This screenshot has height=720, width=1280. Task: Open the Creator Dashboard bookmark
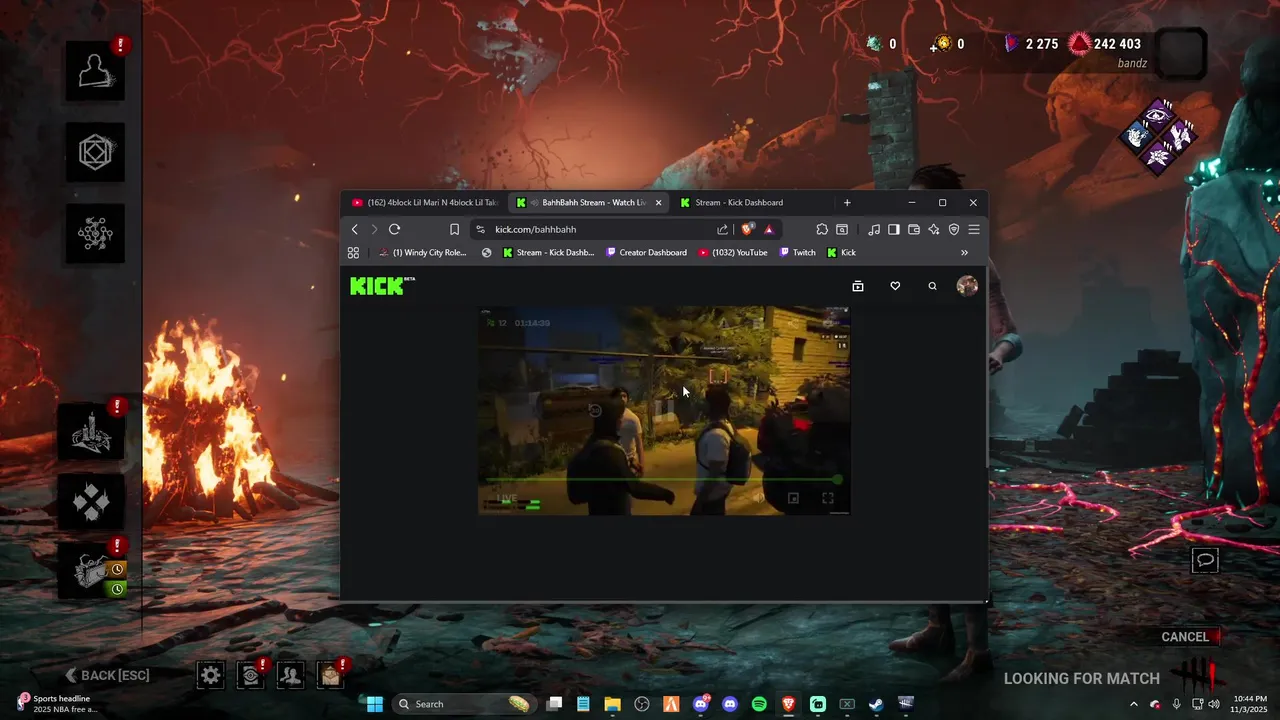coord(646,253)
